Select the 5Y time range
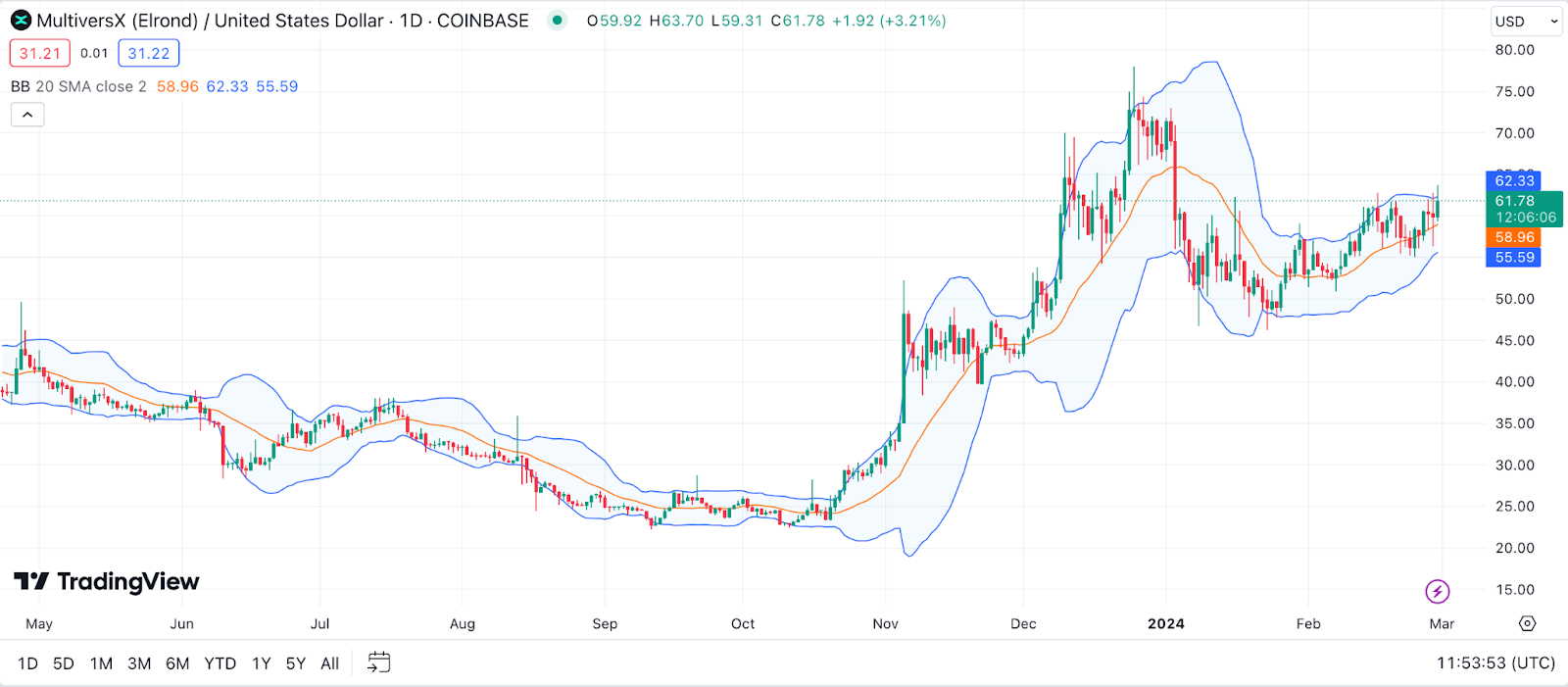The width and height of the screenshot is (1568, 687). point(296,663)
